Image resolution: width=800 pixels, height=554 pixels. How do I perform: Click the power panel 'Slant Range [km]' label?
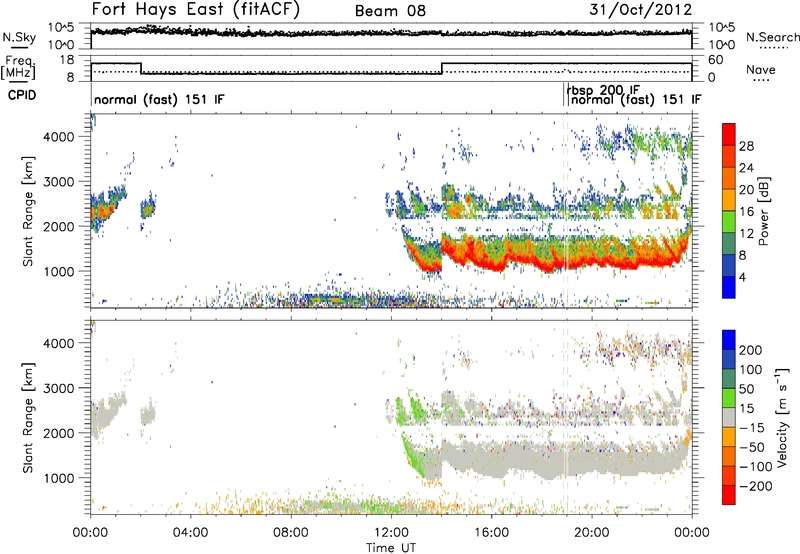(28, 211)
